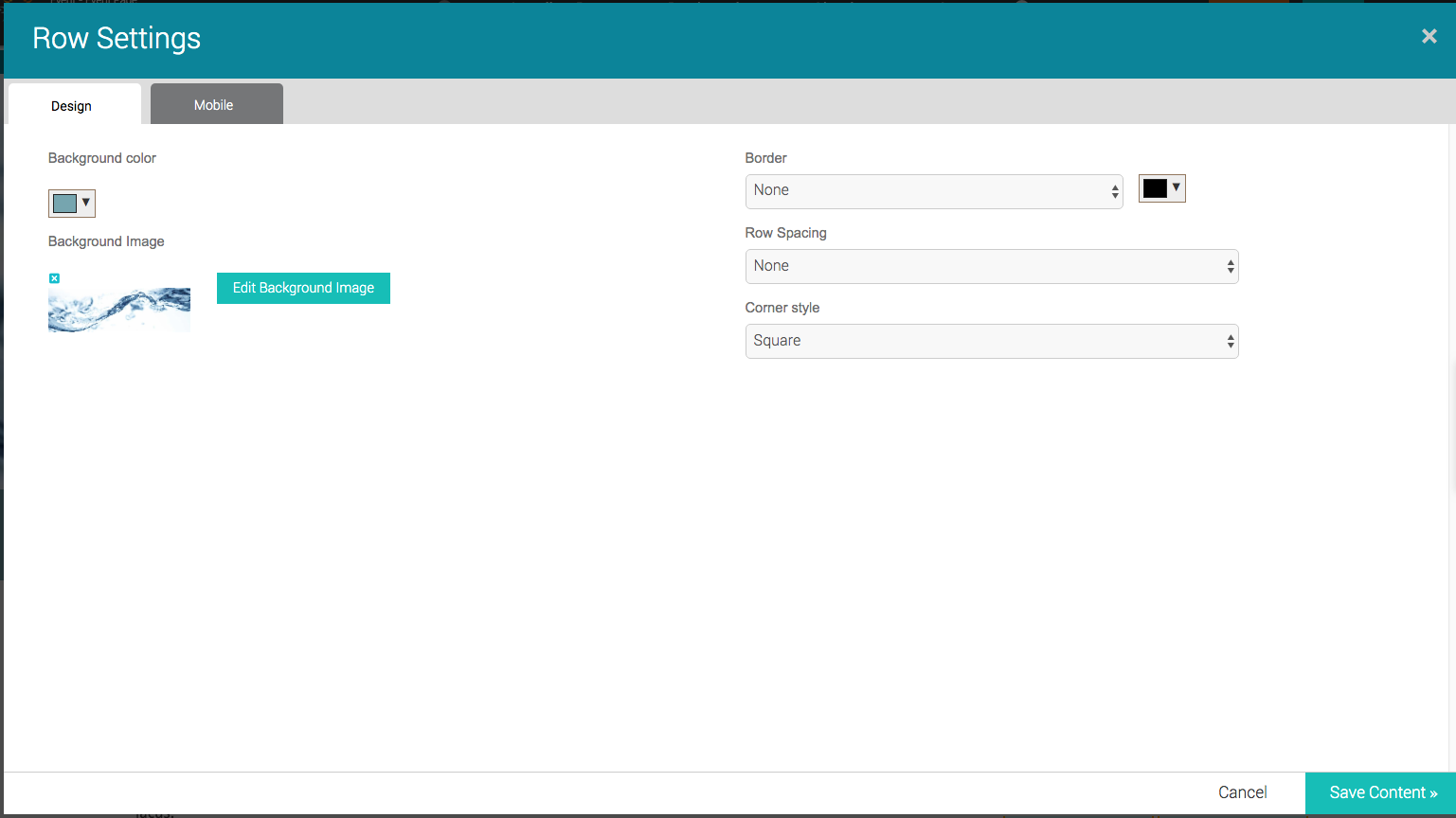Click the Edit Background Image button
This screenshot has width=1456, height=818.
[x=303, y=288]
